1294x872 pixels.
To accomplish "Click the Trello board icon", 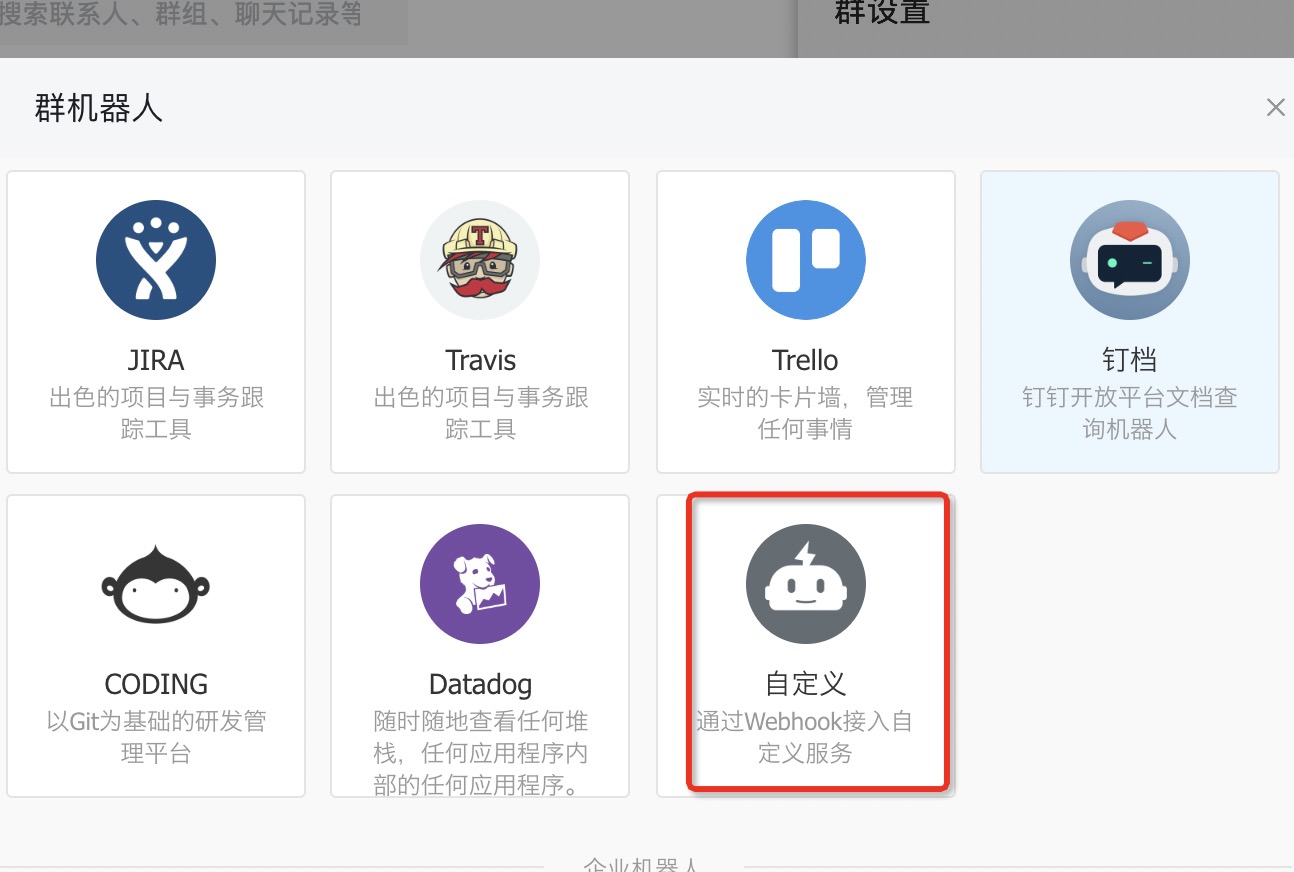I will [806, 260].
